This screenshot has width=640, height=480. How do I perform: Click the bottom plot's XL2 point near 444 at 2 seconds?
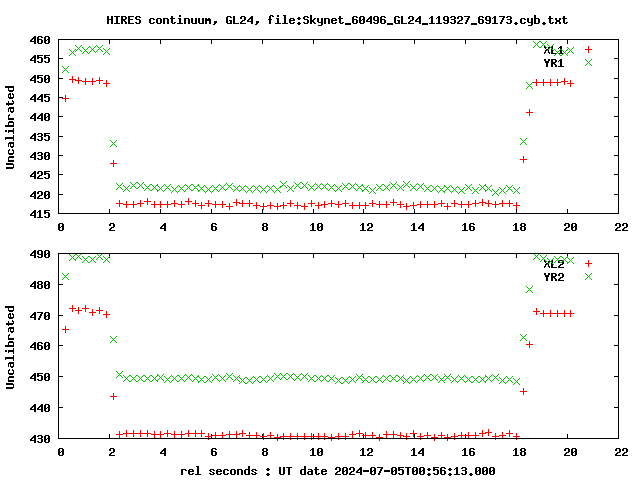(x=113, y=396)
